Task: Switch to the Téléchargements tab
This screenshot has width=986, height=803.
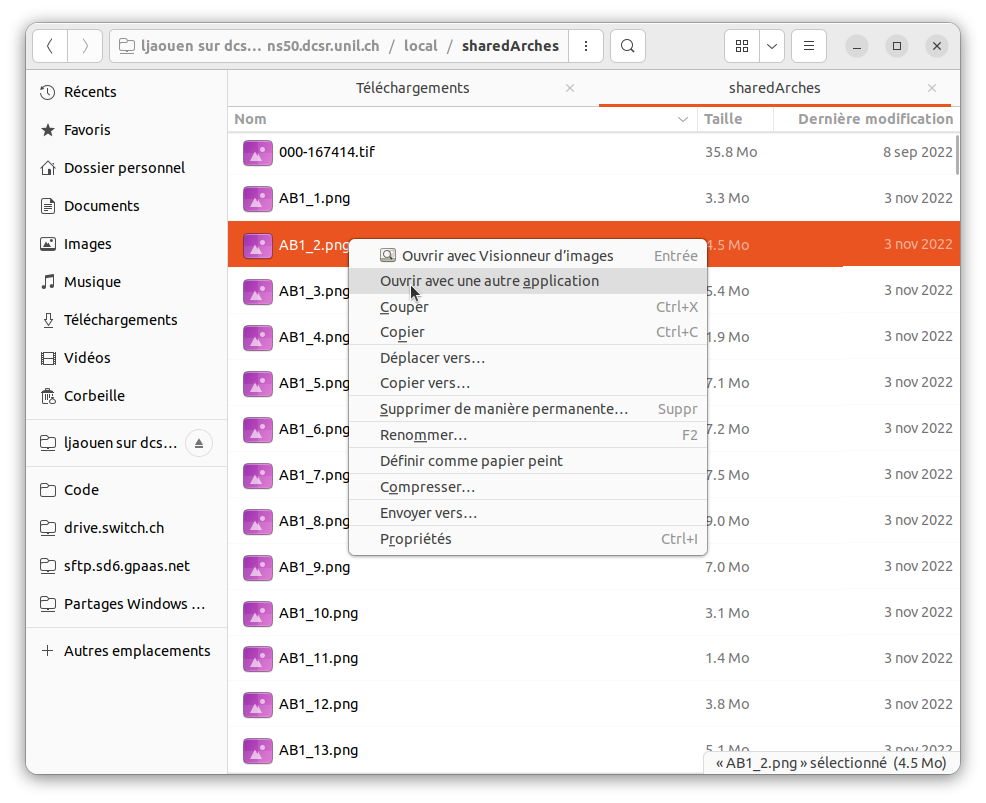Action: [x=412, y=88]
